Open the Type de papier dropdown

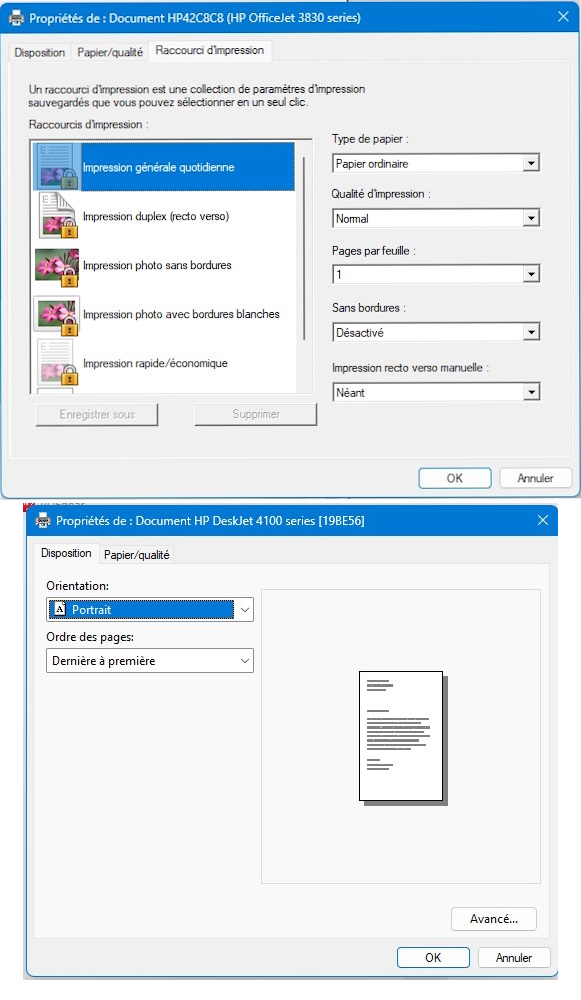[436, 163]
